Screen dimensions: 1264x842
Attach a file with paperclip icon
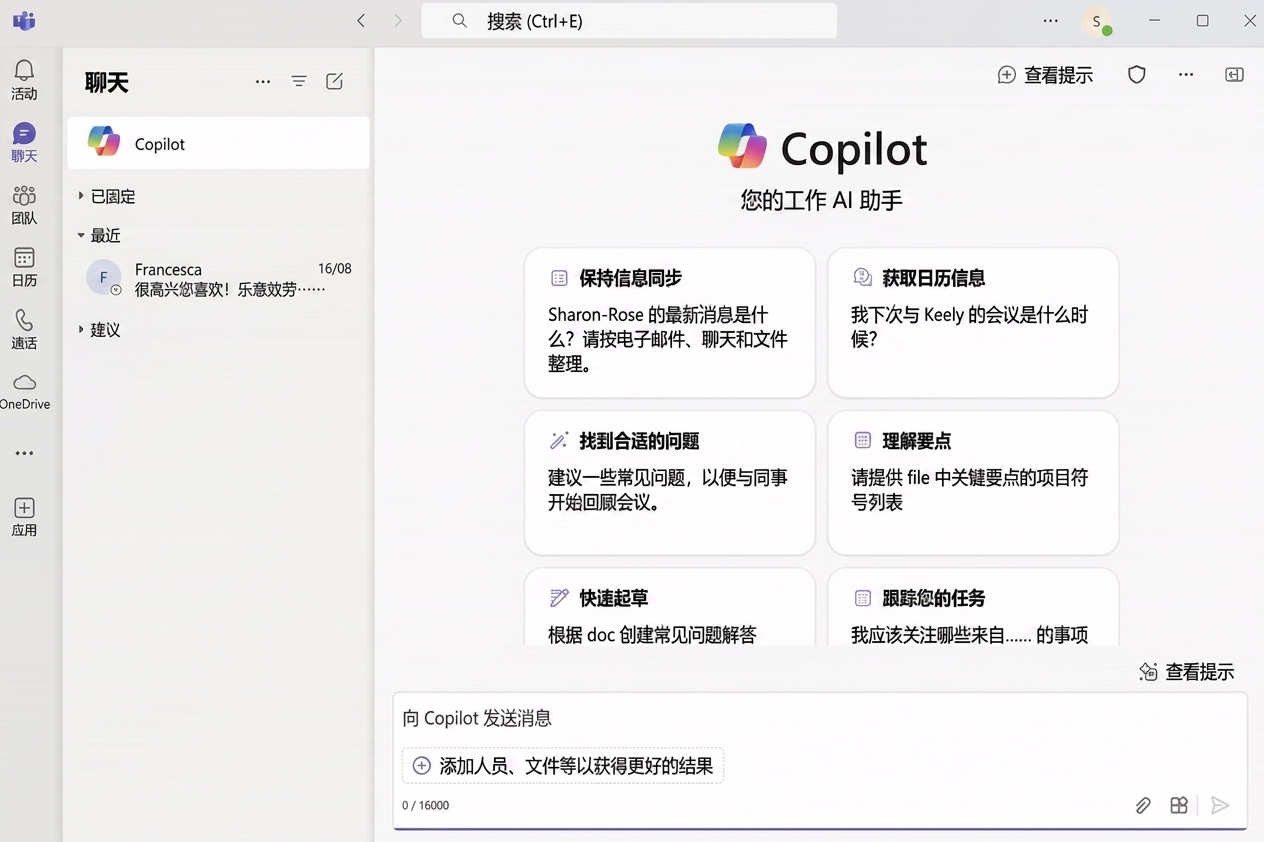point(1143,805)
